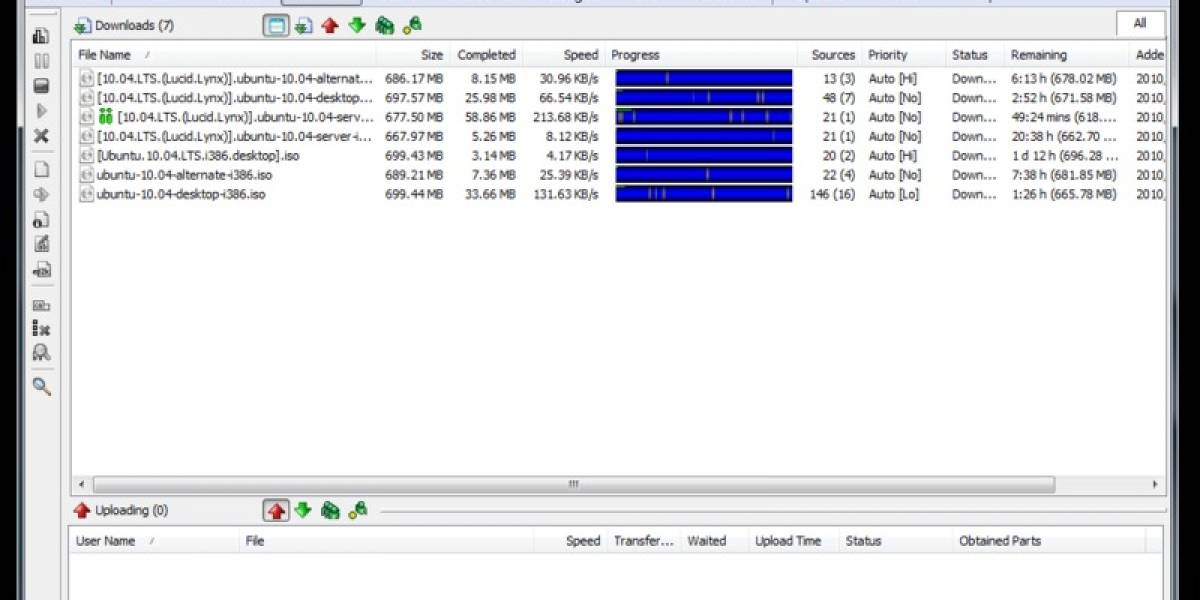Sort uploads by Upload Time column

point(794,541)
